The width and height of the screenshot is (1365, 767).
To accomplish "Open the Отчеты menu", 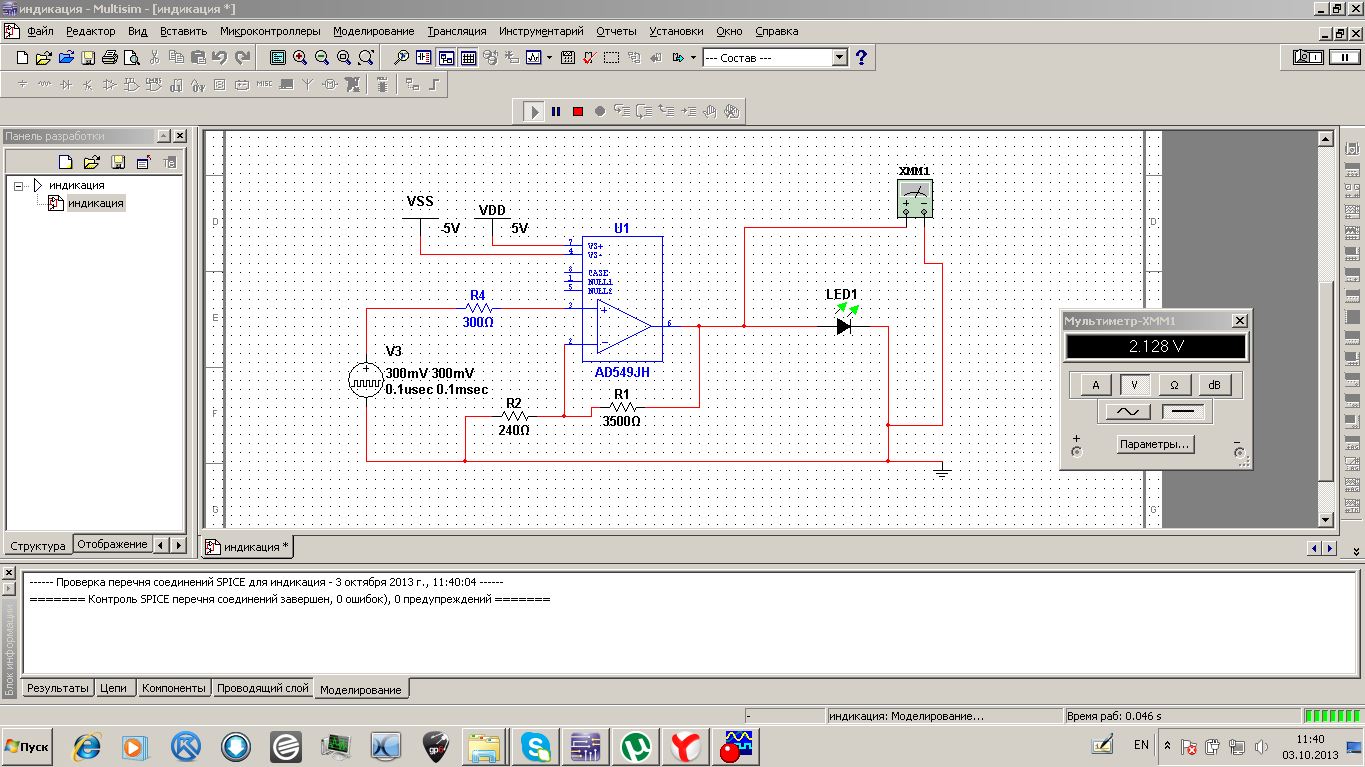I will tap(616, 31).
